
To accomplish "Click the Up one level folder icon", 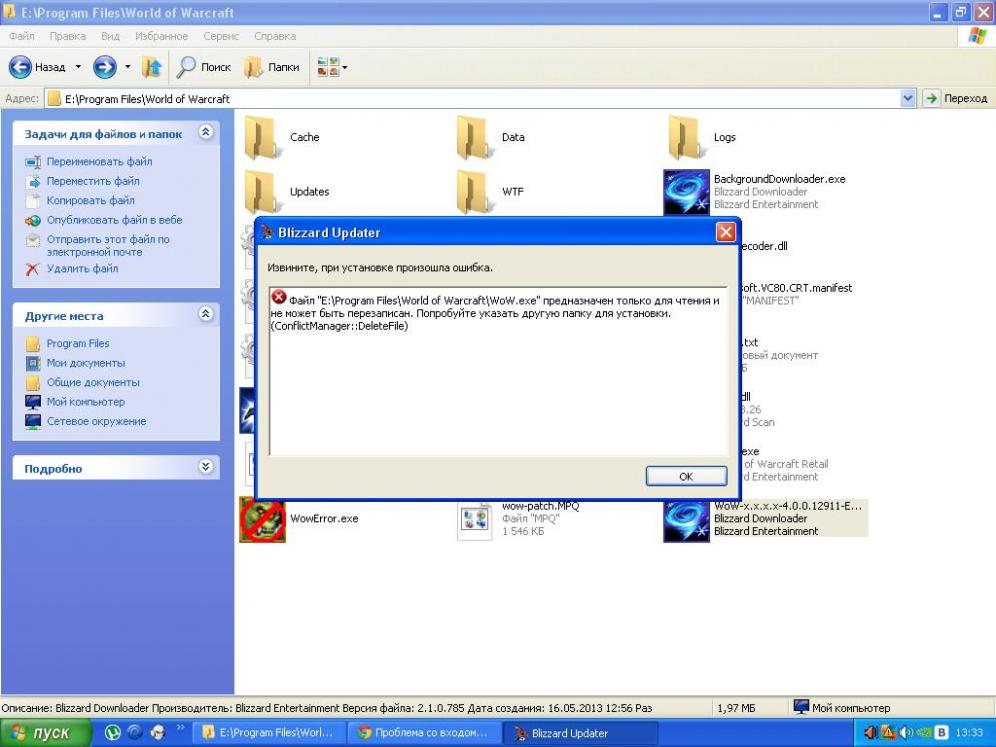I will coord(152,67).
